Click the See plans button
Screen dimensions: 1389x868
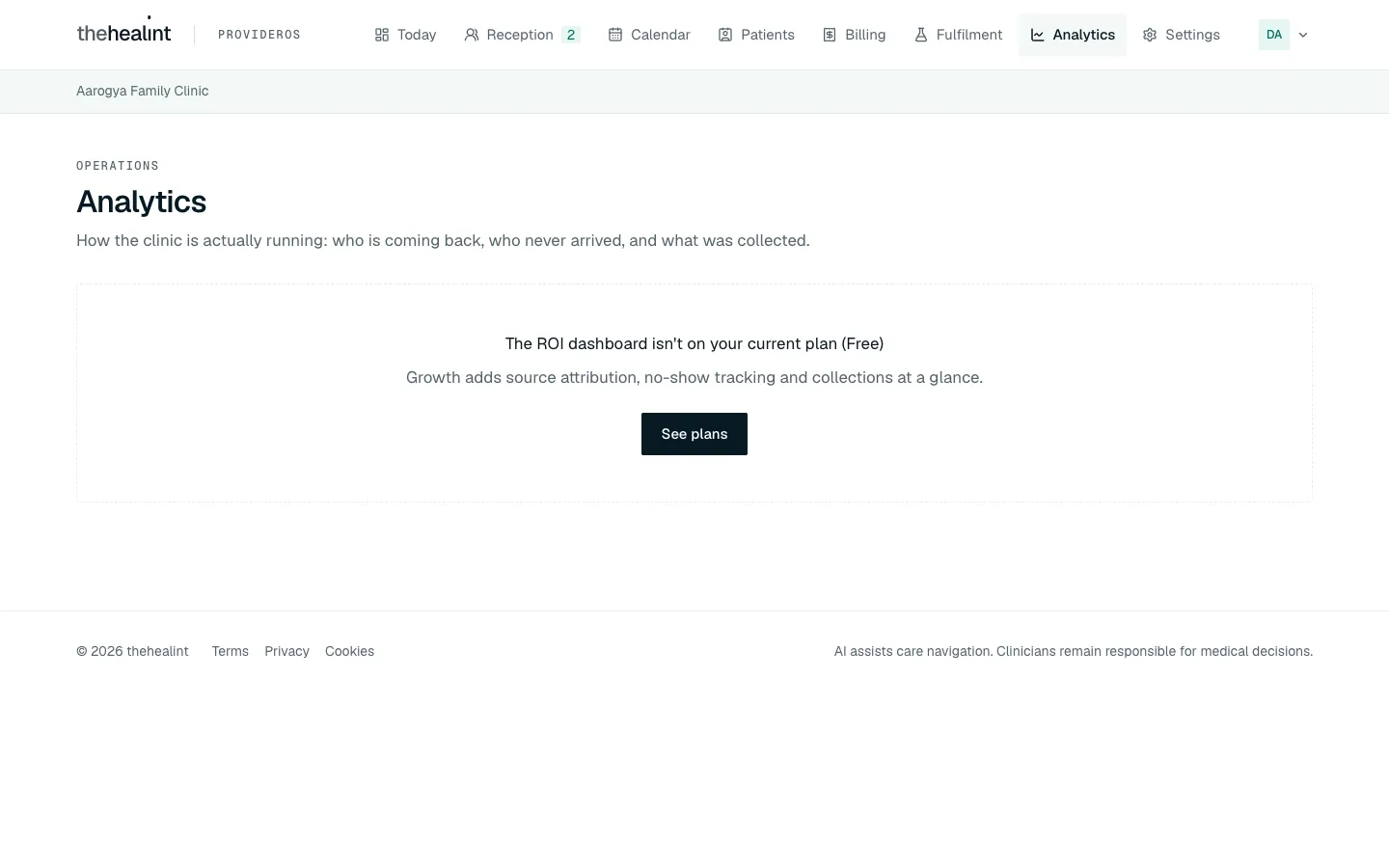click(x=694, y=434)
